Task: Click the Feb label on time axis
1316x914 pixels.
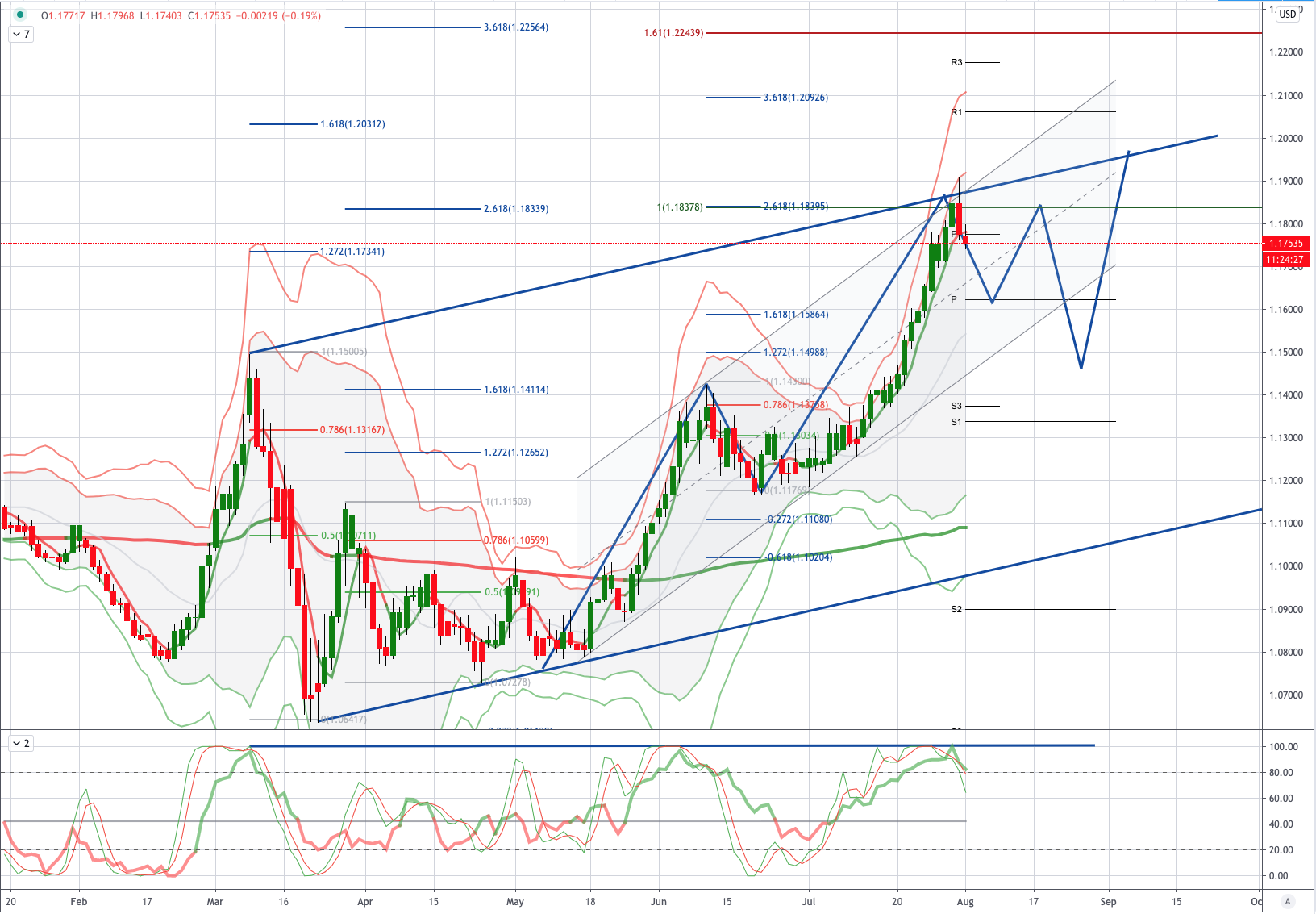Action: pyautogui.click(x=78, y=902)
